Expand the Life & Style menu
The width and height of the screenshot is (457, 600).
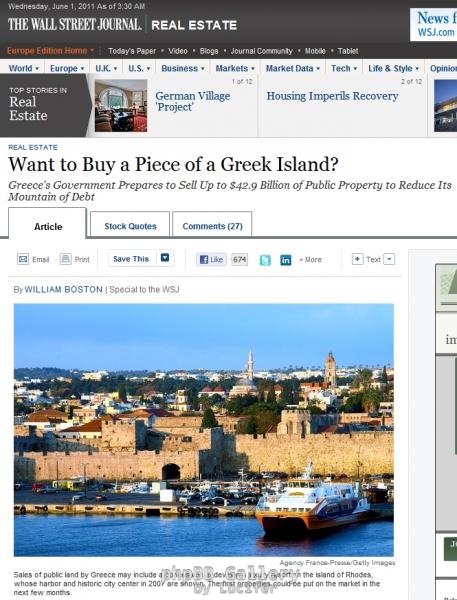tap(393, 68)
